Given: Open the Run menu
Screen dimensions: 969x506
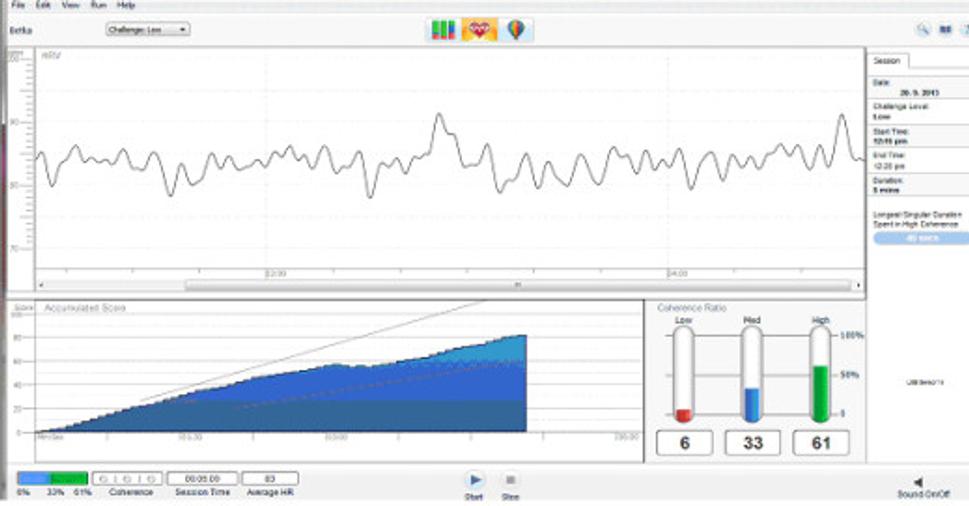Looking at the screenshot, I should [98, 5].
